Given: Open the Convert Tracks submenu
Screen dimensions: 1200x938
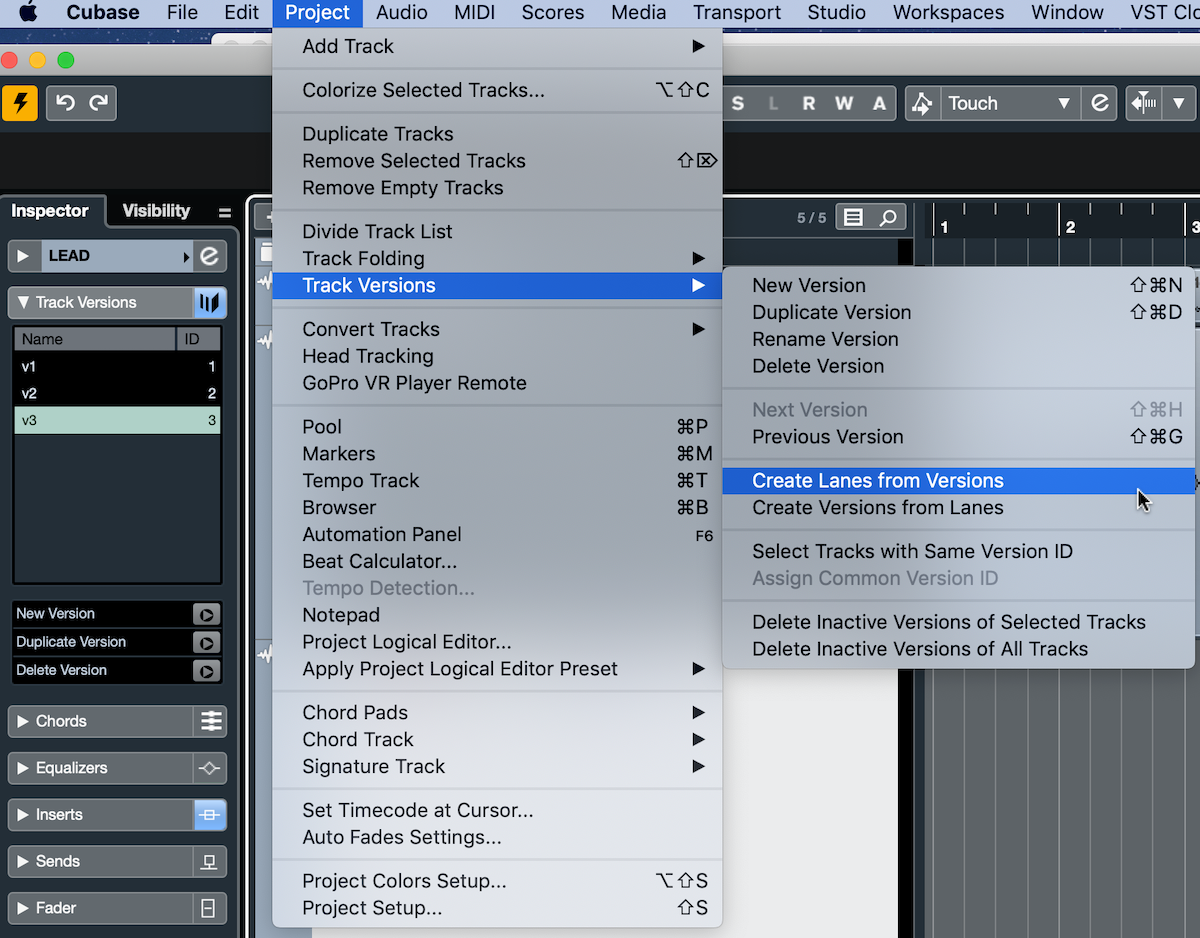Looking at the screenshot, I should pos(497,329).
